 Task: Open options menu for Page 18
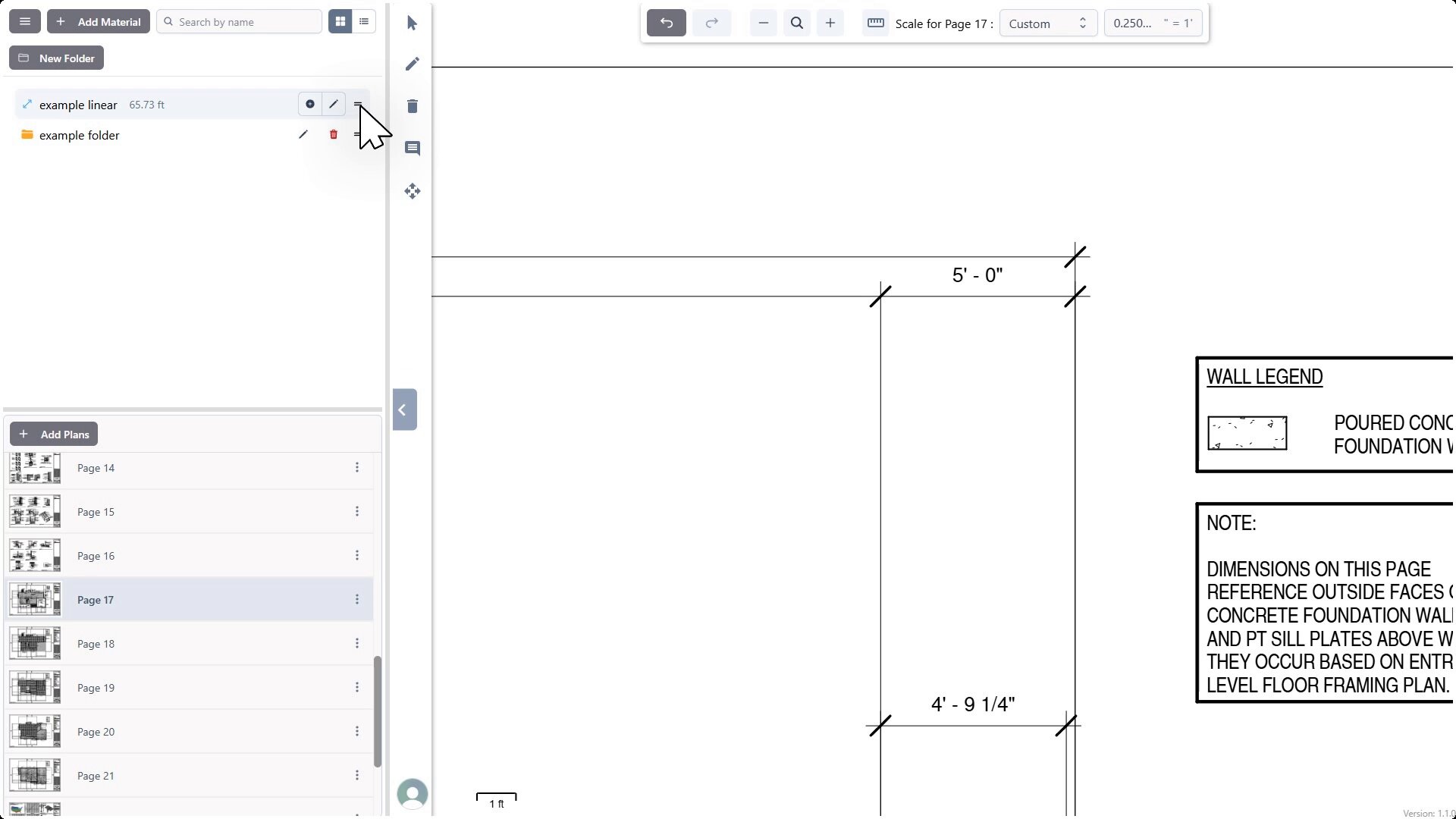357,644
